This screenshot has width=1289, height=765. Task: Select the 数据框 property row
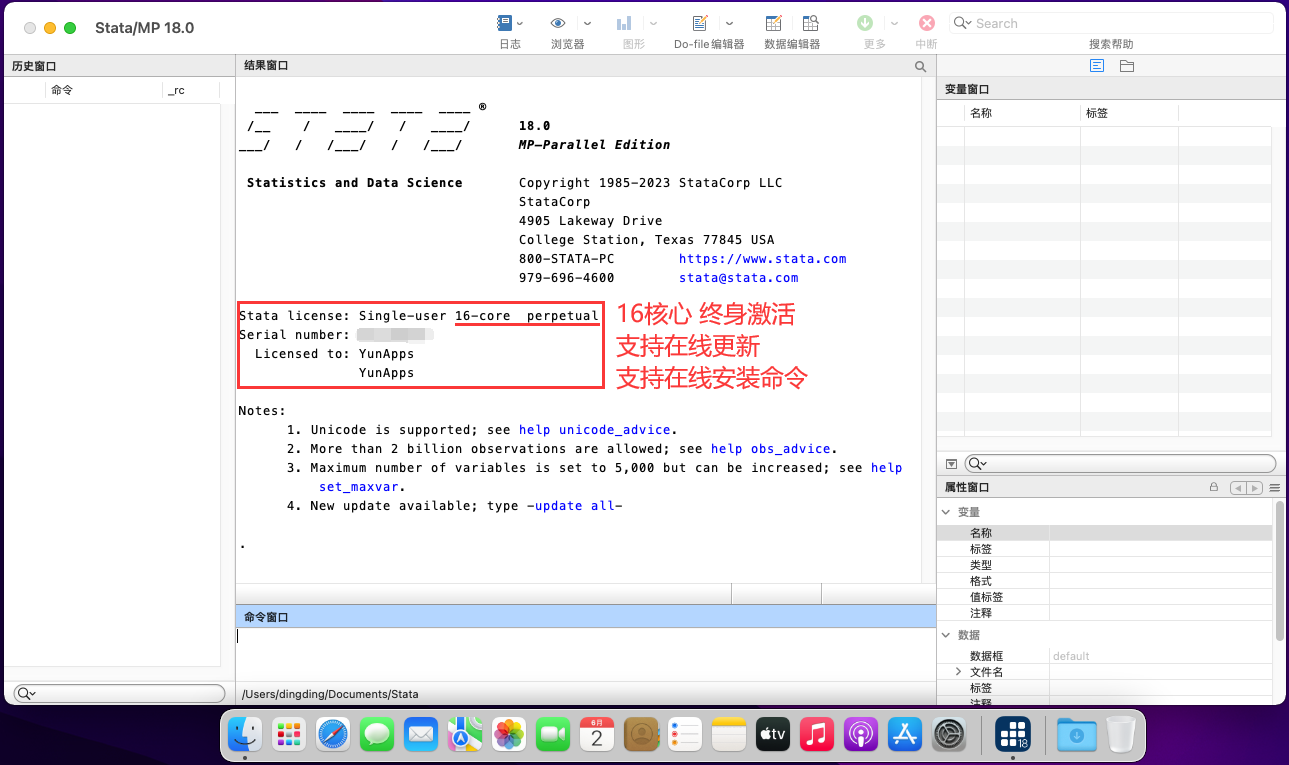pyautogui.click(x=1104, y=656)
